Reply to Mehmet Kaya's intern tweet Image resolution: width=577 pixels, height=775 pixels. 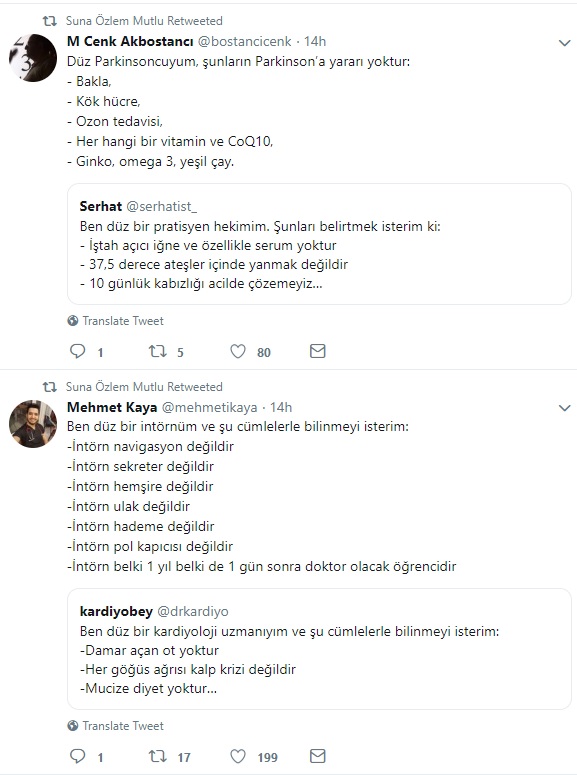pos(78,756)
